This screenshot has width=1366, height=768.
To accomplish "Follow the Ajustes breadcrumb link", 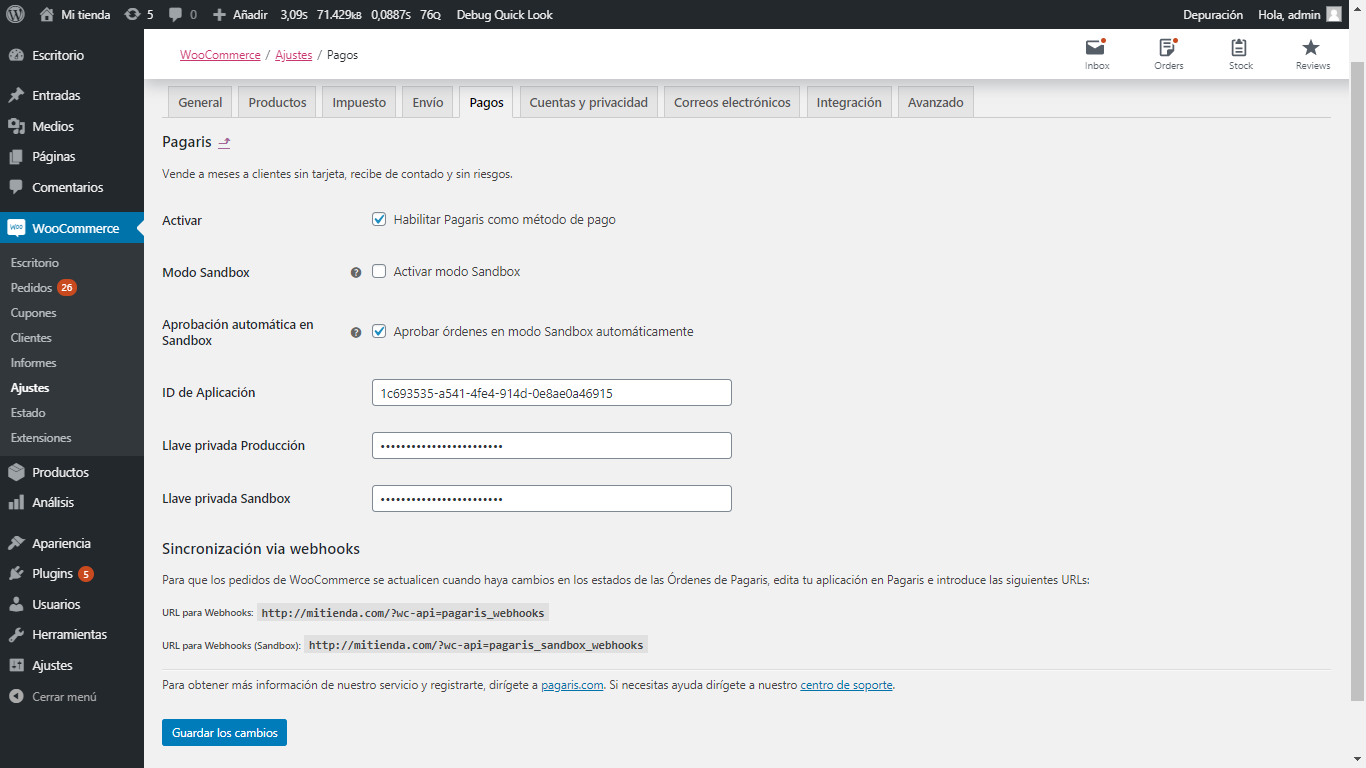I will pos(294,55).
